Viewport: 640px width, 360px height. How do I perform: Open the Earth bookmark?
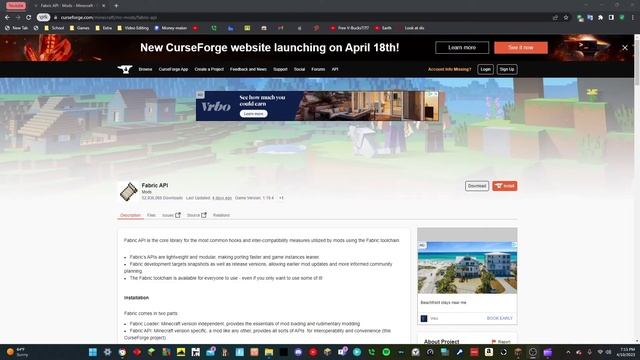coord(383,28)
